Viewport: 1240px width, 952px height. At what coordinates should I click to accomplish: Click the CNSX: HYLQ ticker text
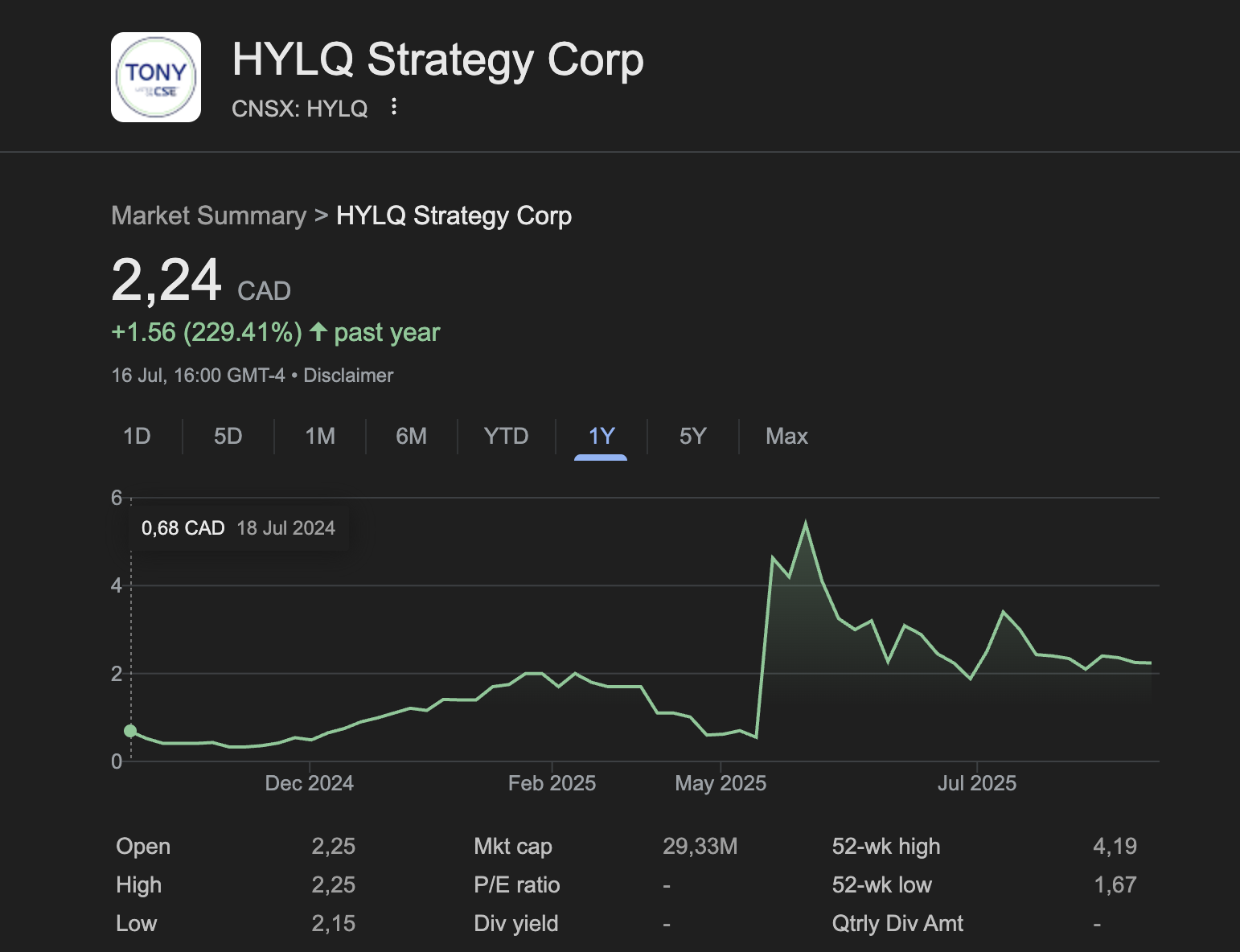(300, 109)
